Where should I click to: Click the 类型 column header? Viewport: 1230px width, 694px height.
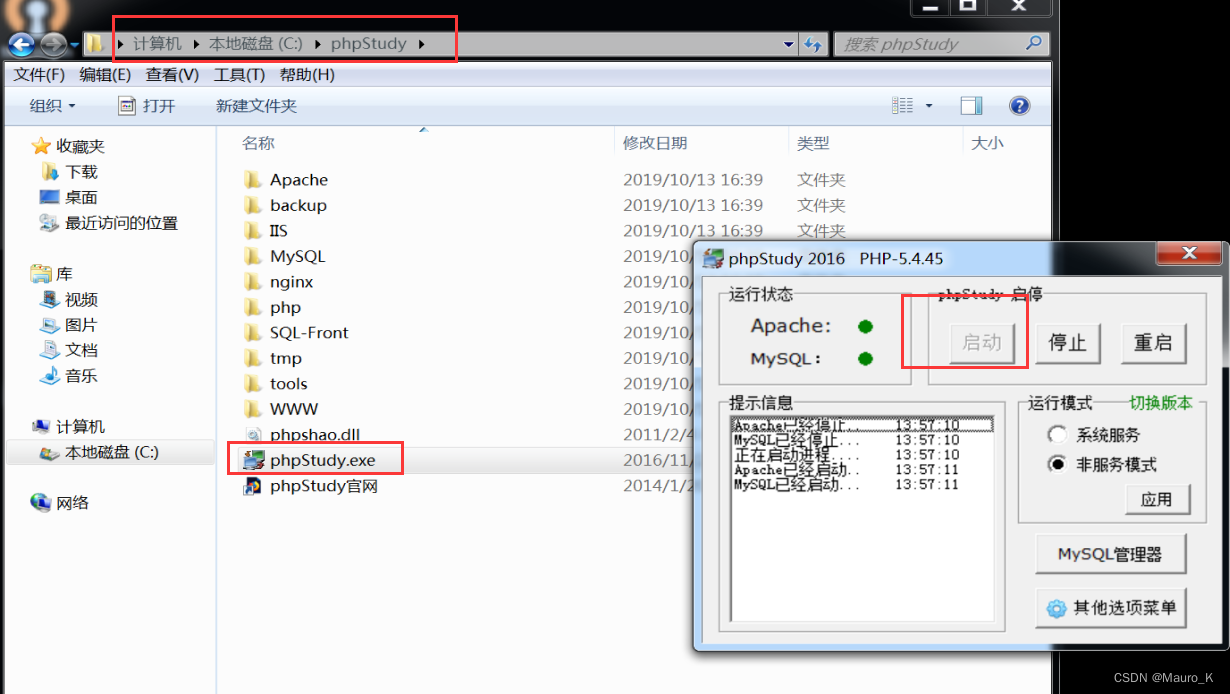point(813,143)
